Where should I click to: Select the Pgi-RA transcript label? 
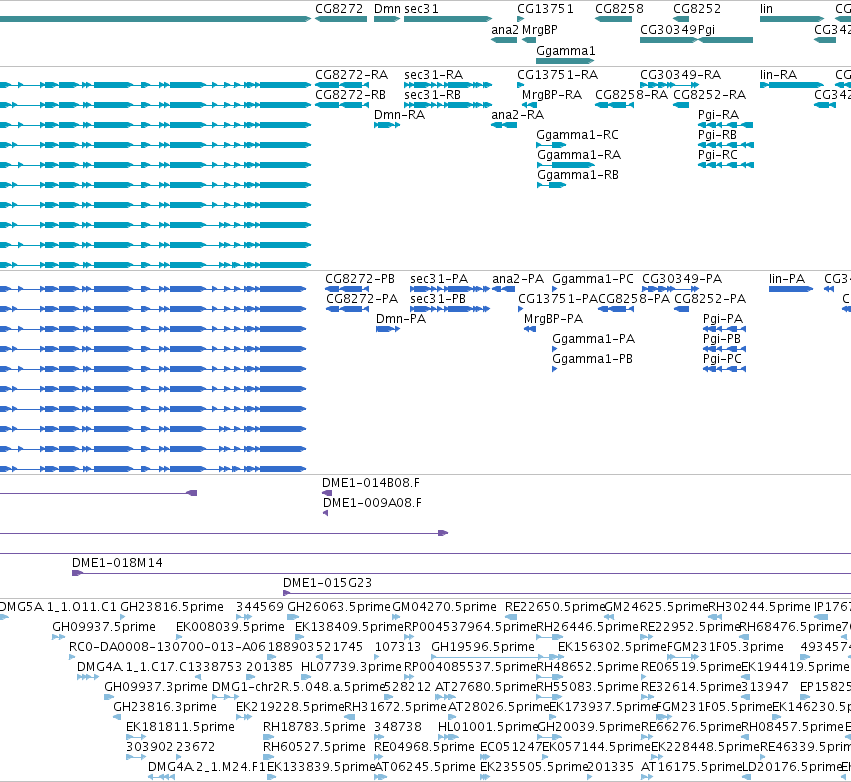pyautogui.click(x=718, y=115)
